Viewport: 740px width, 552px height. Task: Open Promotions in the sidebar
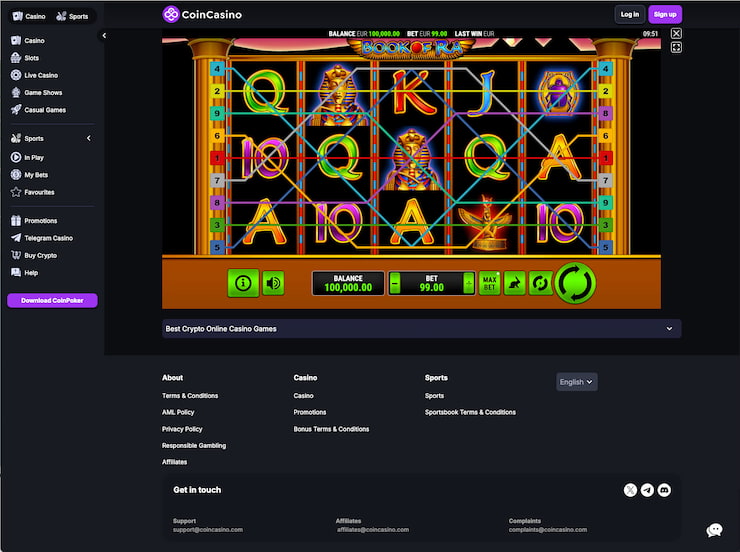pyautogui.click(x=34, y=220)
